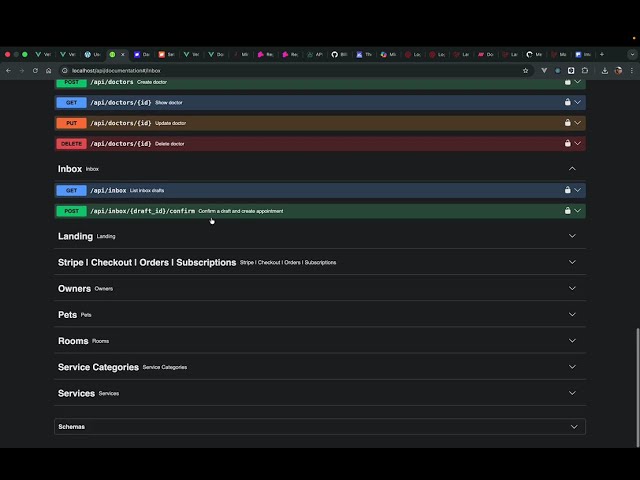
Task: Bookmark this page with the star icon
Action: click(525, 71)
